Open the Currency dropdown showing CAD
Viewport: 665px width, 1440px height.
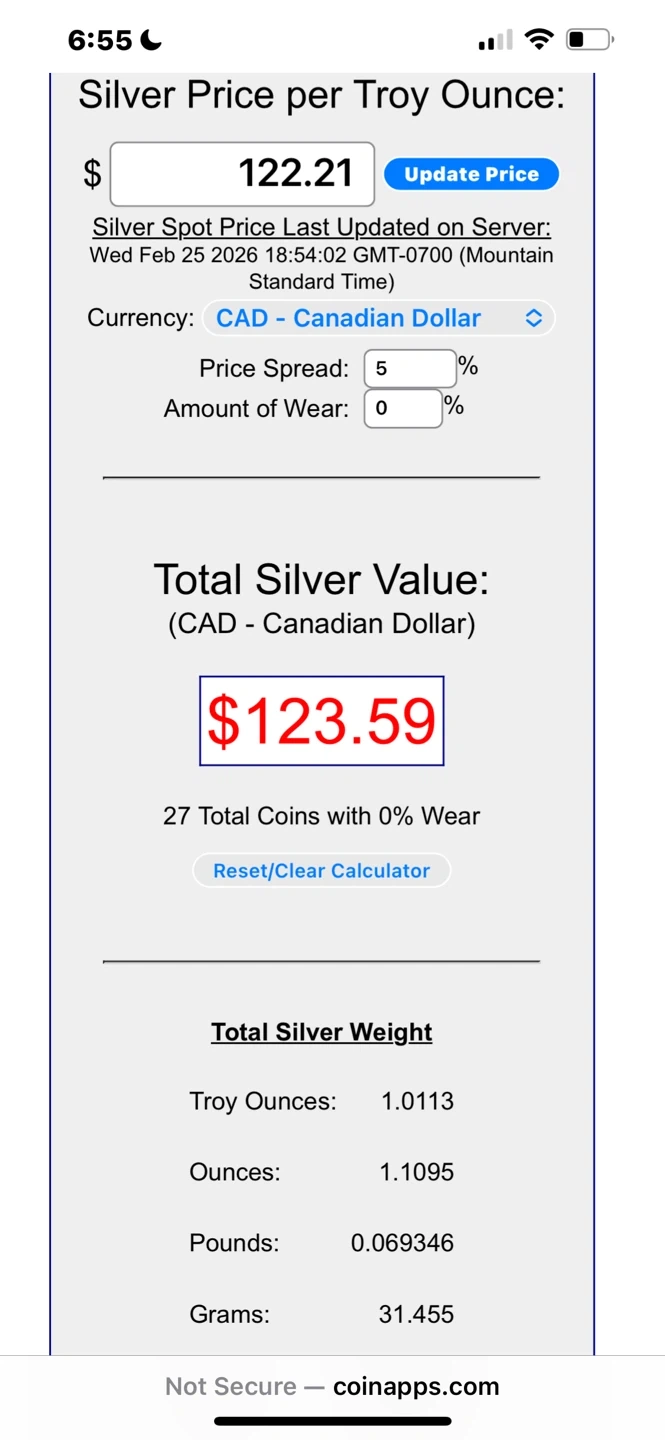pyautogui.click(x=378, y=318)
